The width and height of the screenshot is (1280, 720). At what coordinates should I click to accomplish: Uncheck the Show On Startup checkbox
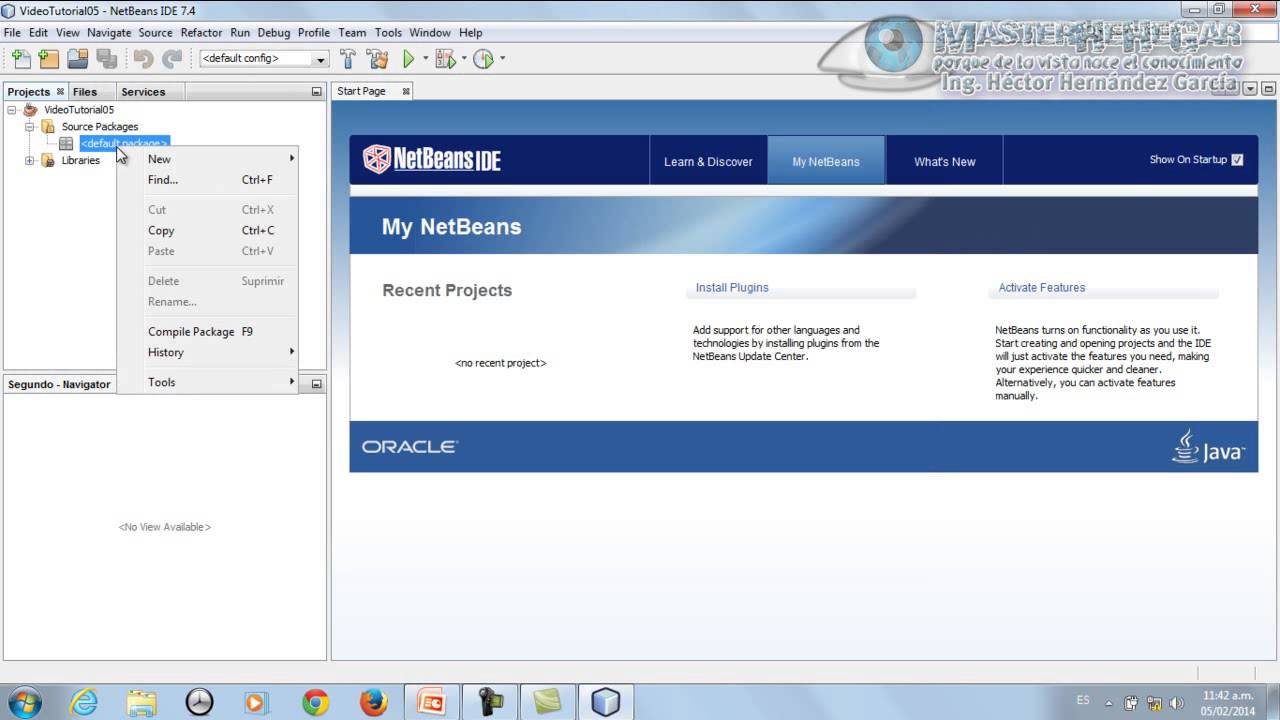[x=1237, y=160]
